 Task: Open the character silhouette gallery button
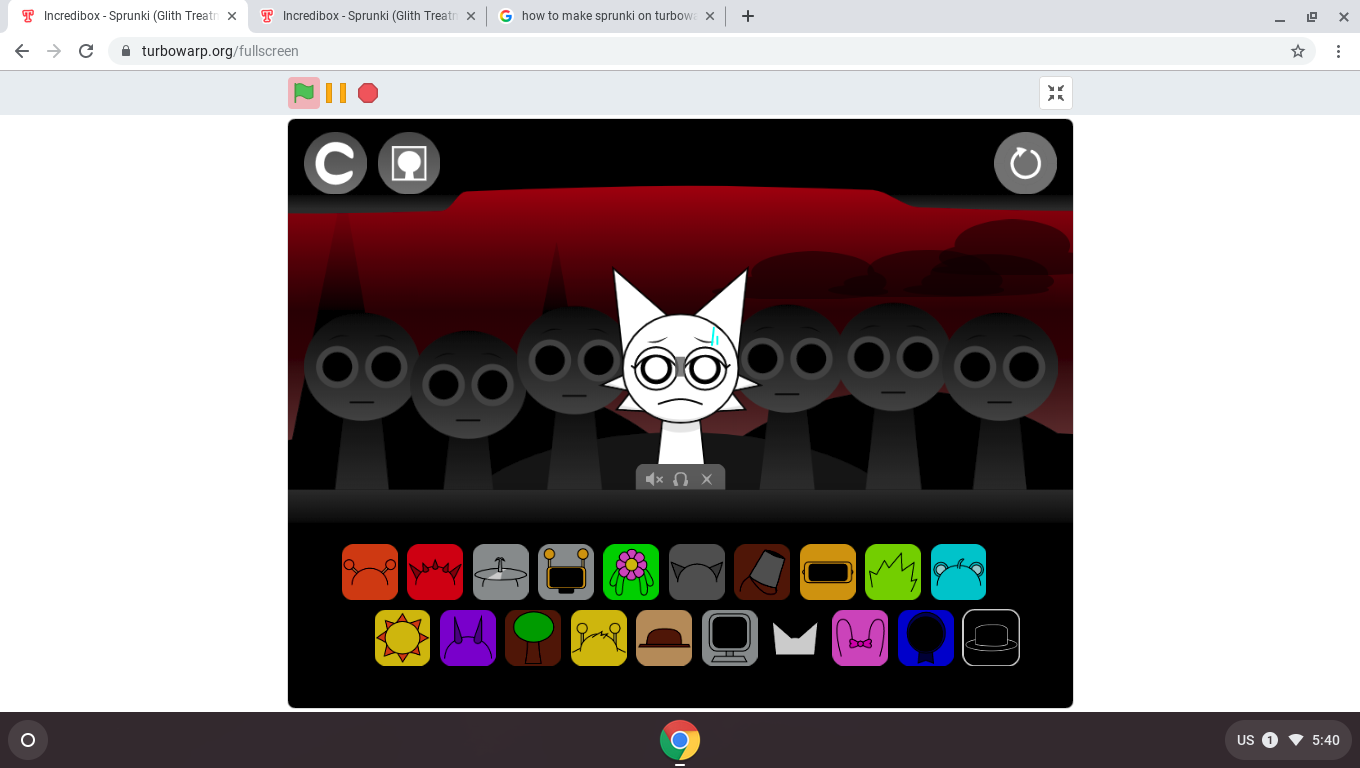[409, 163]
